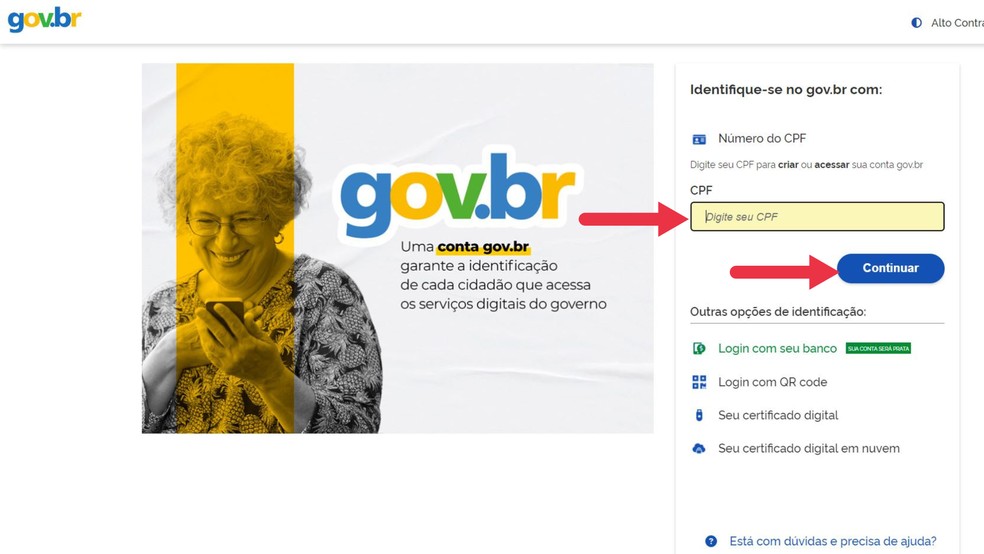Click the gov.br logo in header

point(44,19)
